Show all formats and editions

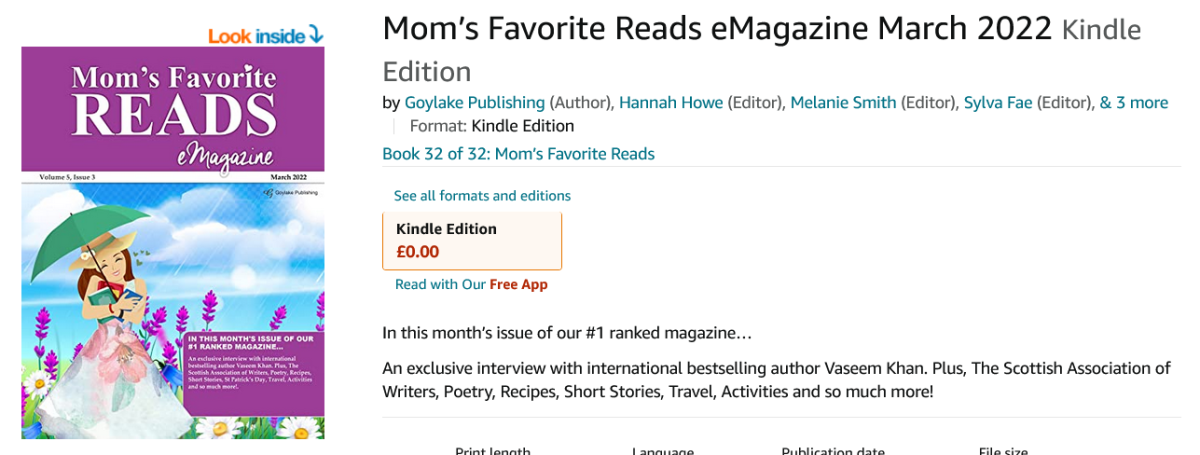click(x=482, y=196)
